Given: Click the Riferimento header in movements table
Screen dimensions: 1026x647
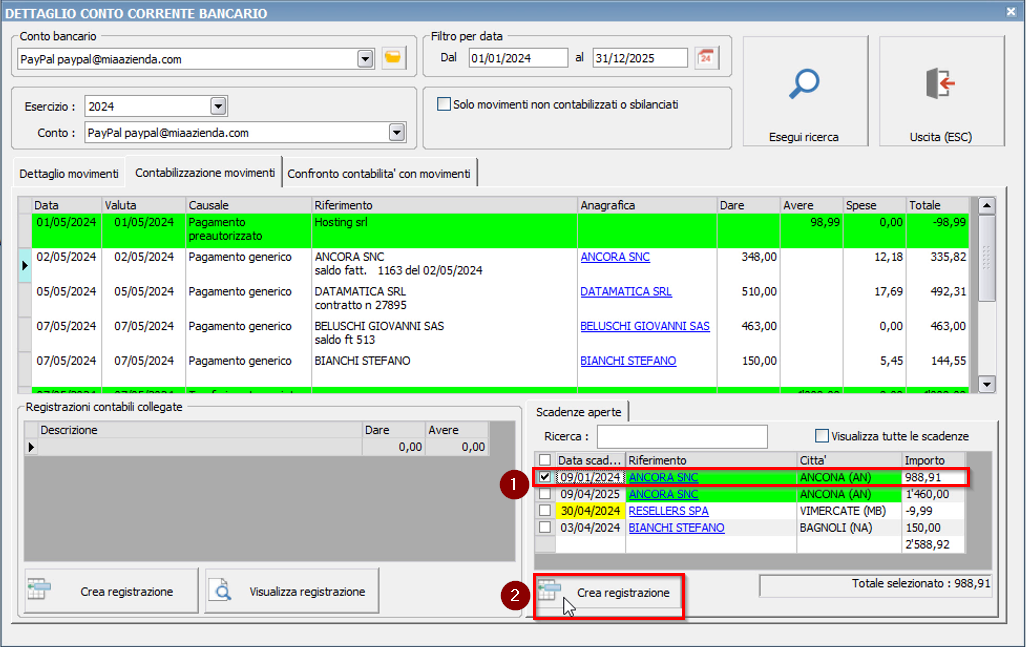Looking at the screenshot, I should (x=444, y=205).
